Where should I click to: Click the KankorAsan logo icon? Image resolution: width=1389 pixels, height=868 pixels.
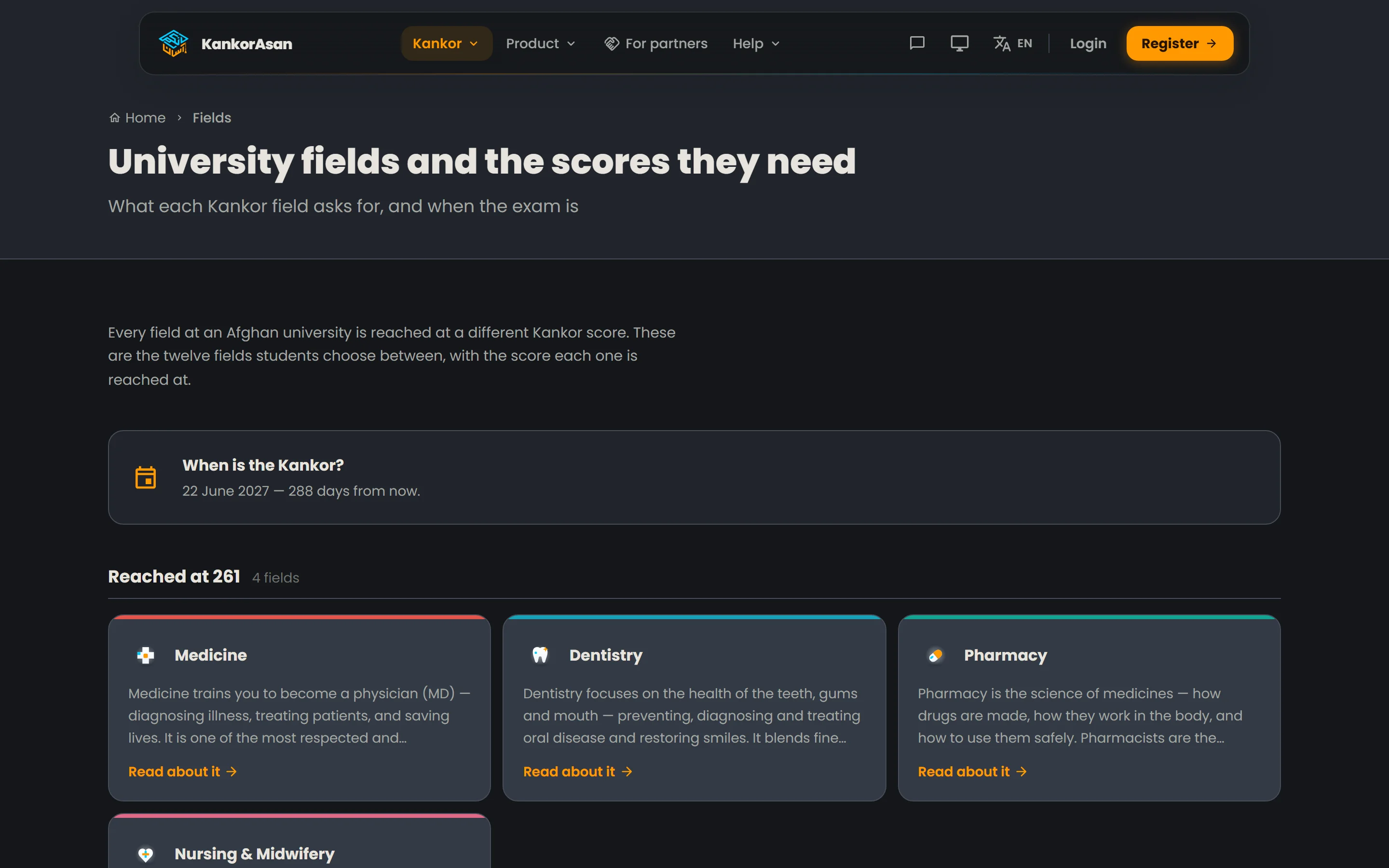pyautogui.click(x=173, y=43)
